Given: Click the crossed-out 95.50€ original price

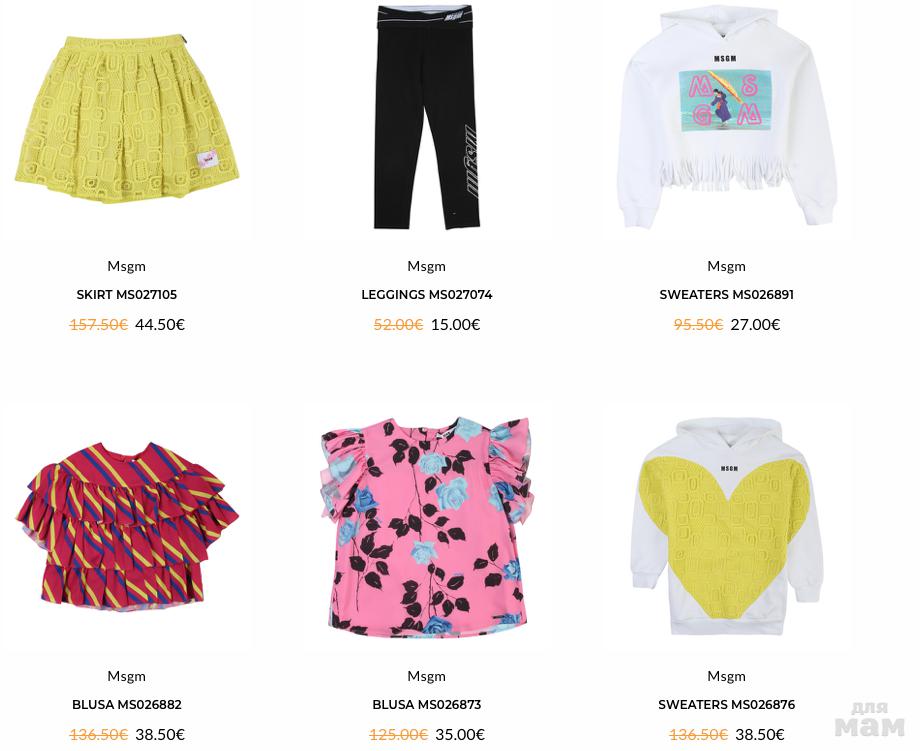Looking at the screenshot, I should 698,324.
